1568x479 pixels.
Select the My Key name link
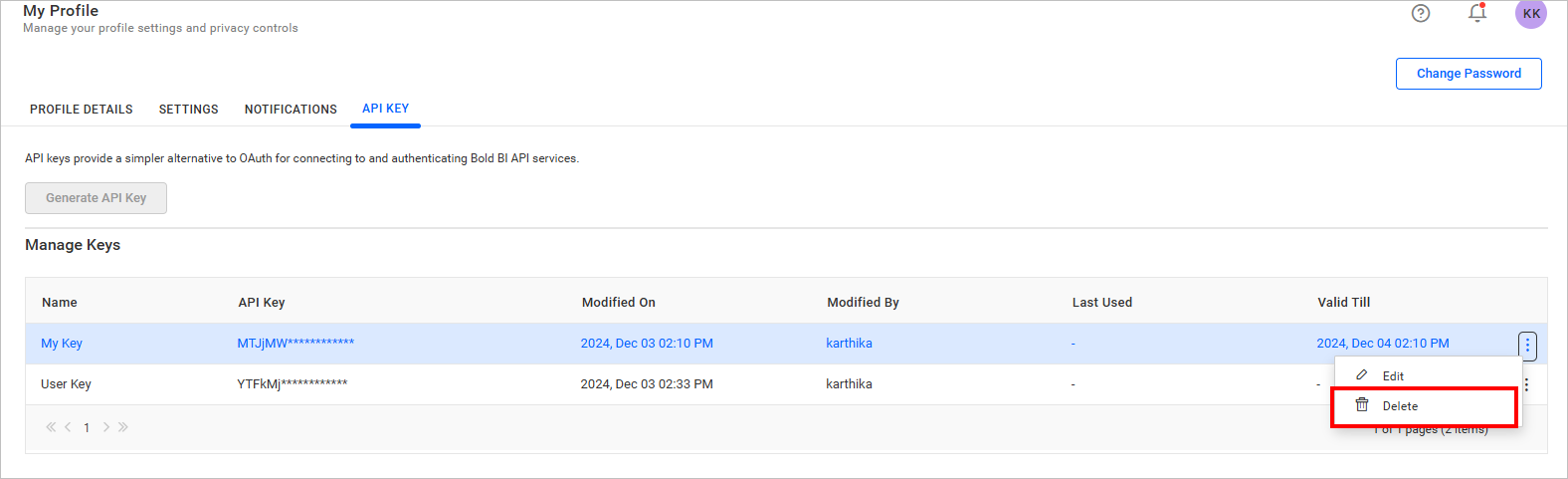(62, 344)
